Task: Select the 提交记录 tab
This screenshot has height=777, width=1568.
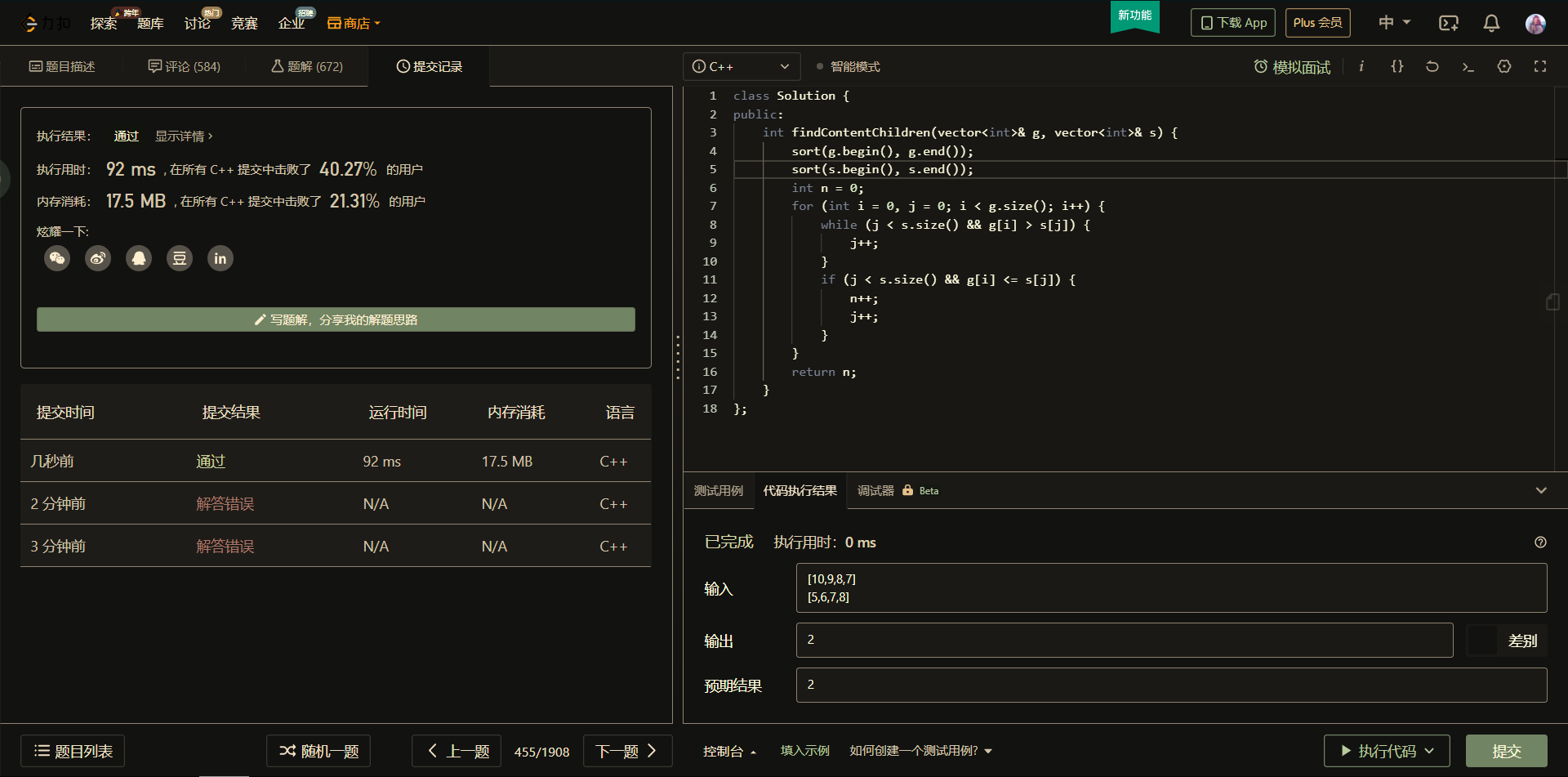Action: (430, 66)
